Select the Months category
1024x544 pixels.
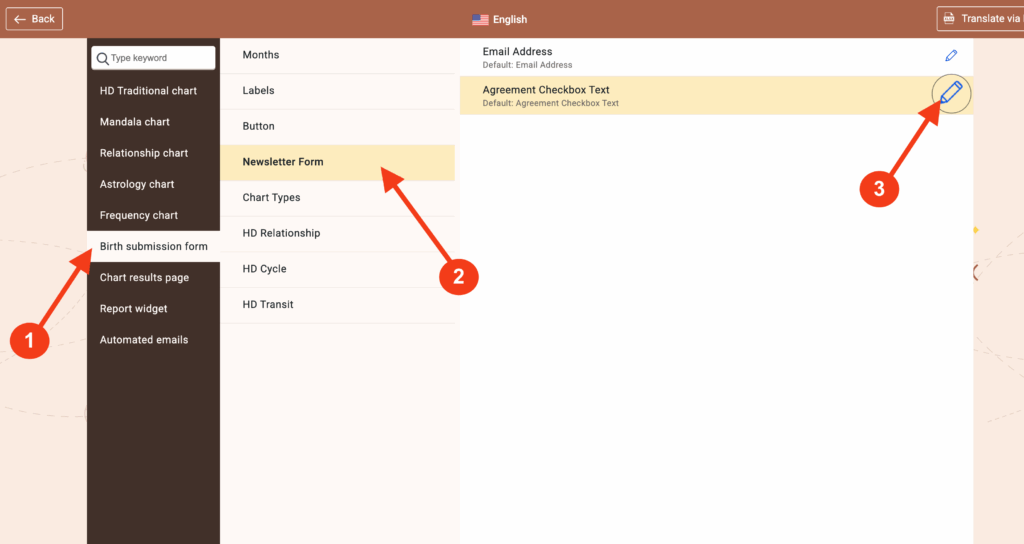click(261, 55)
